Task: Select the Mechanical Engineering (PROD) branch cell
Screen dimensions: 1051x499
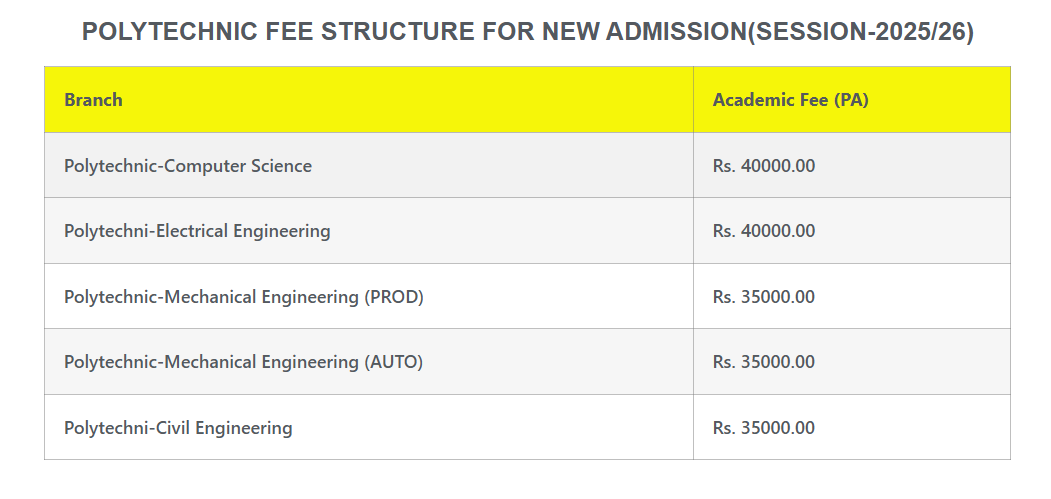Action: coord(244,297)
